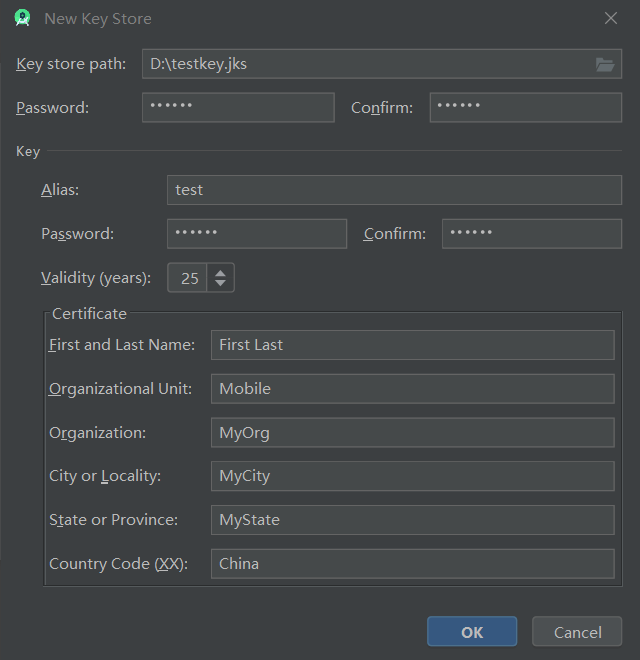Edit City or Locality field
640x660 pixels.
[413, 476]
